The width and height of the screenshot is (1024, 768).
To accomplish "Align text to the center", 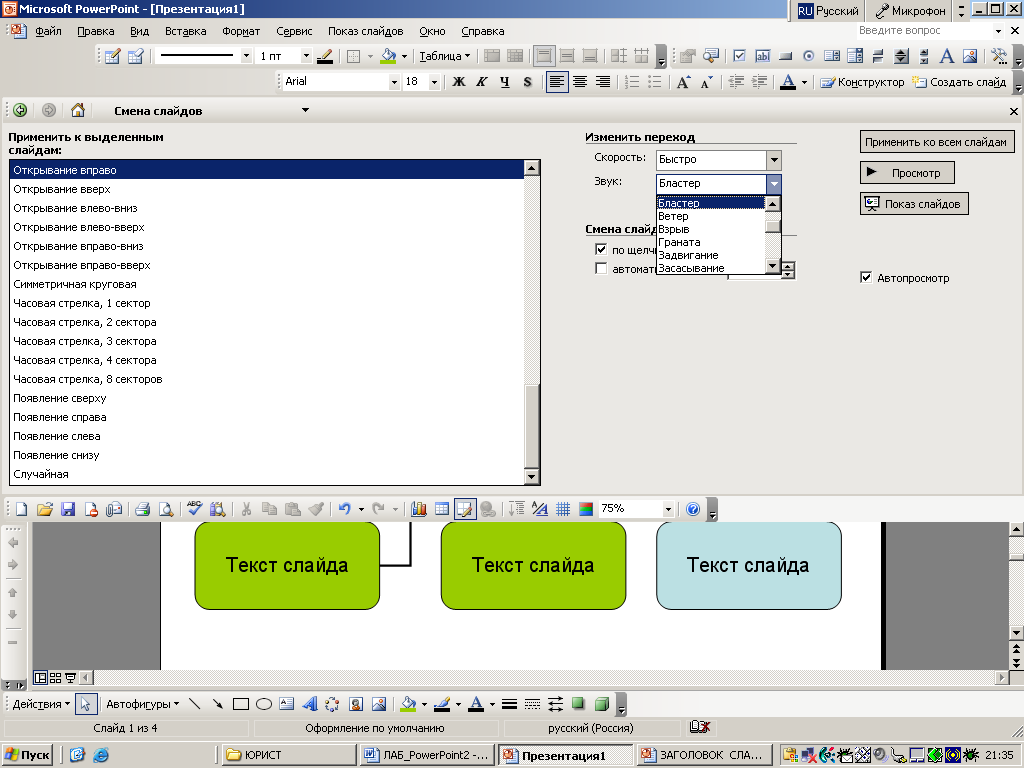I will pyautogui.click(x=580, y=82).
